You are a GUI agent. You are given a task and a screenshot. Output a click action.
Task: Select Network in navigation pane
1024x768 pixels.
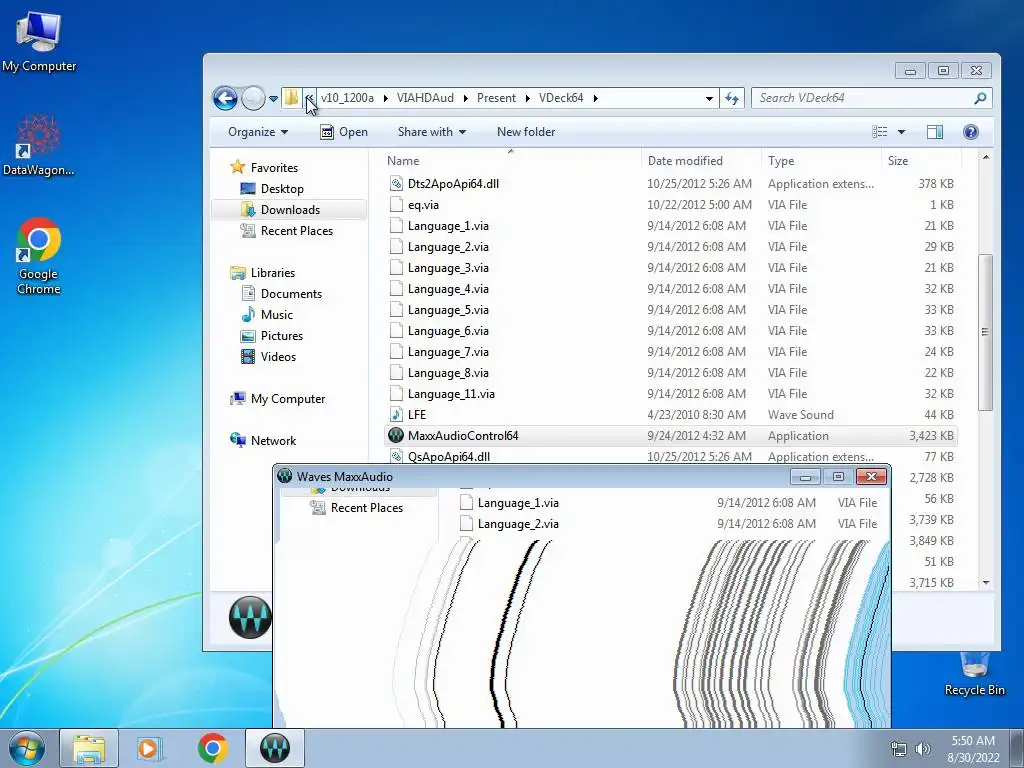pos(274,441)
